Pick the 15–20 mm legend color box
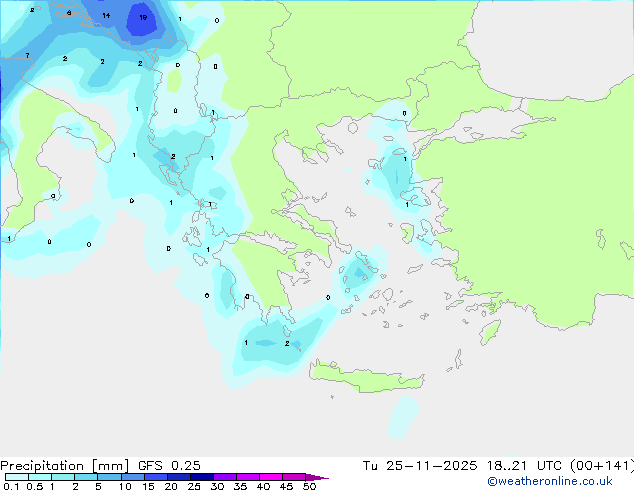The width and height of the screenshot is (634, 490). 156,477
